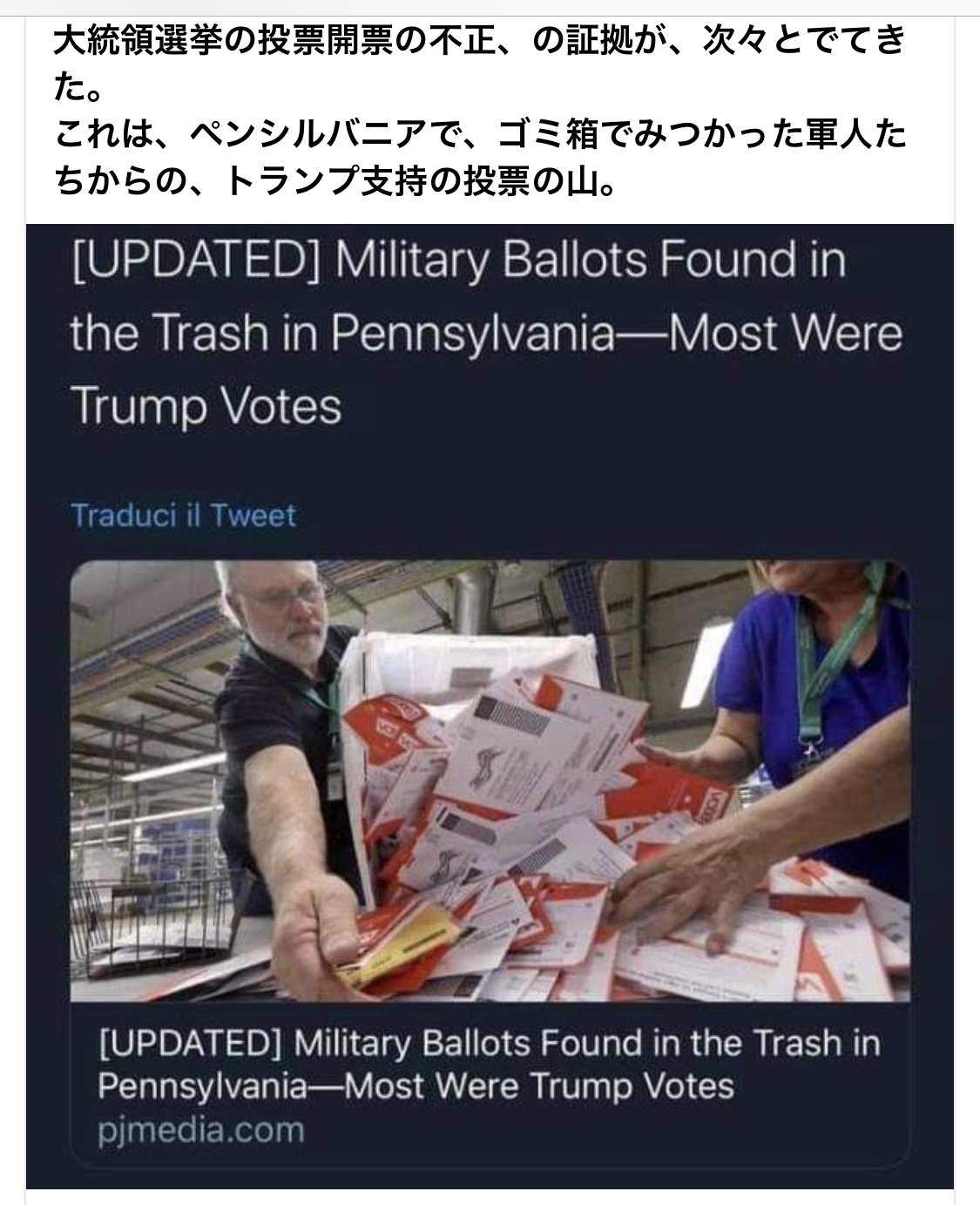Viewport: 980px width, 1205px height.
Task: Click the link card title below the photo
Action: 490,1065
